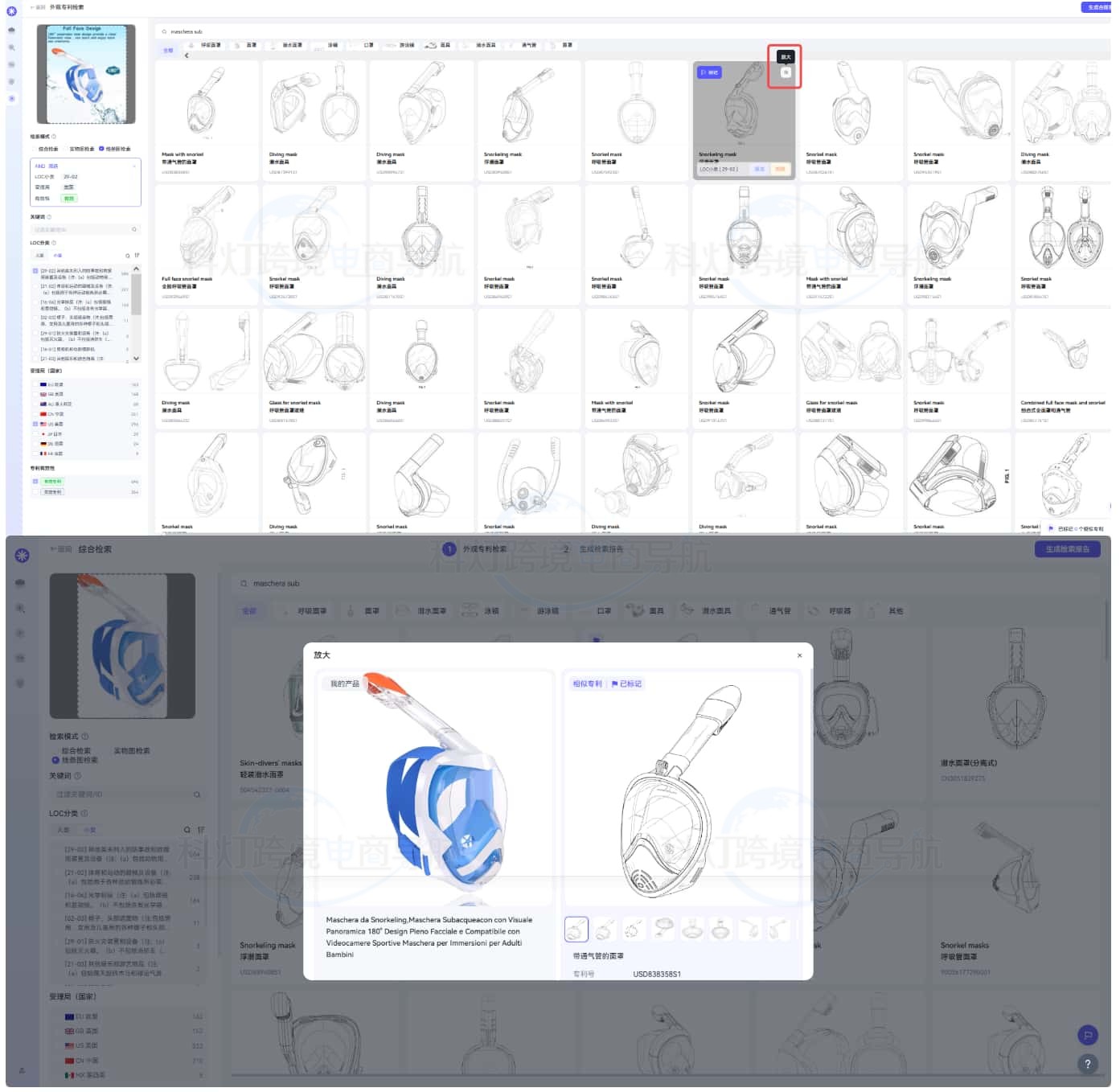Collapse the AND 筛选 filter summary box
1120x1092 pixels.
click(x=134, y=166)
